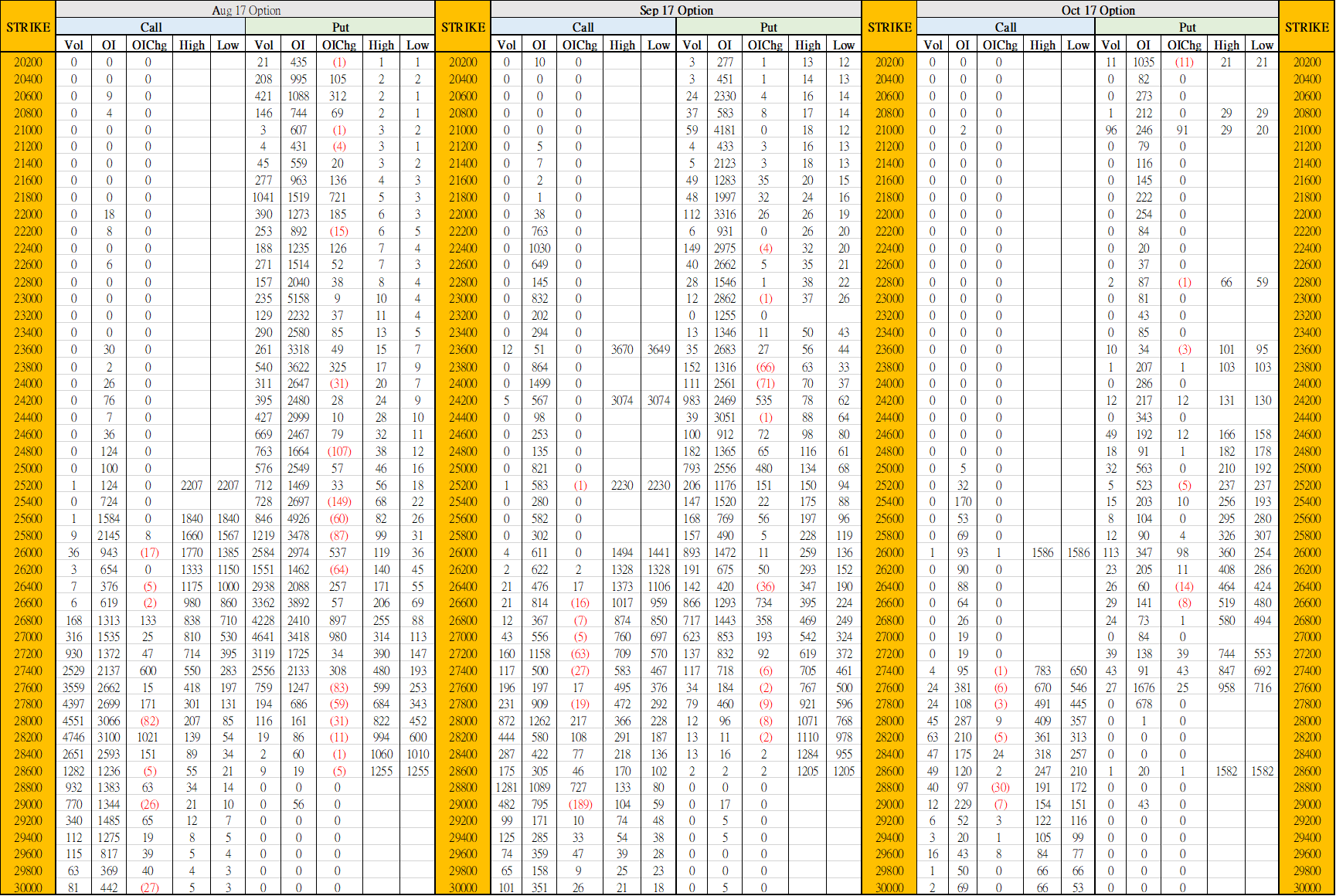Select the Call header under Aug 17 Option
This screenshot has height=896, width=1336.
pyautogui.click(x=151, y=27)
